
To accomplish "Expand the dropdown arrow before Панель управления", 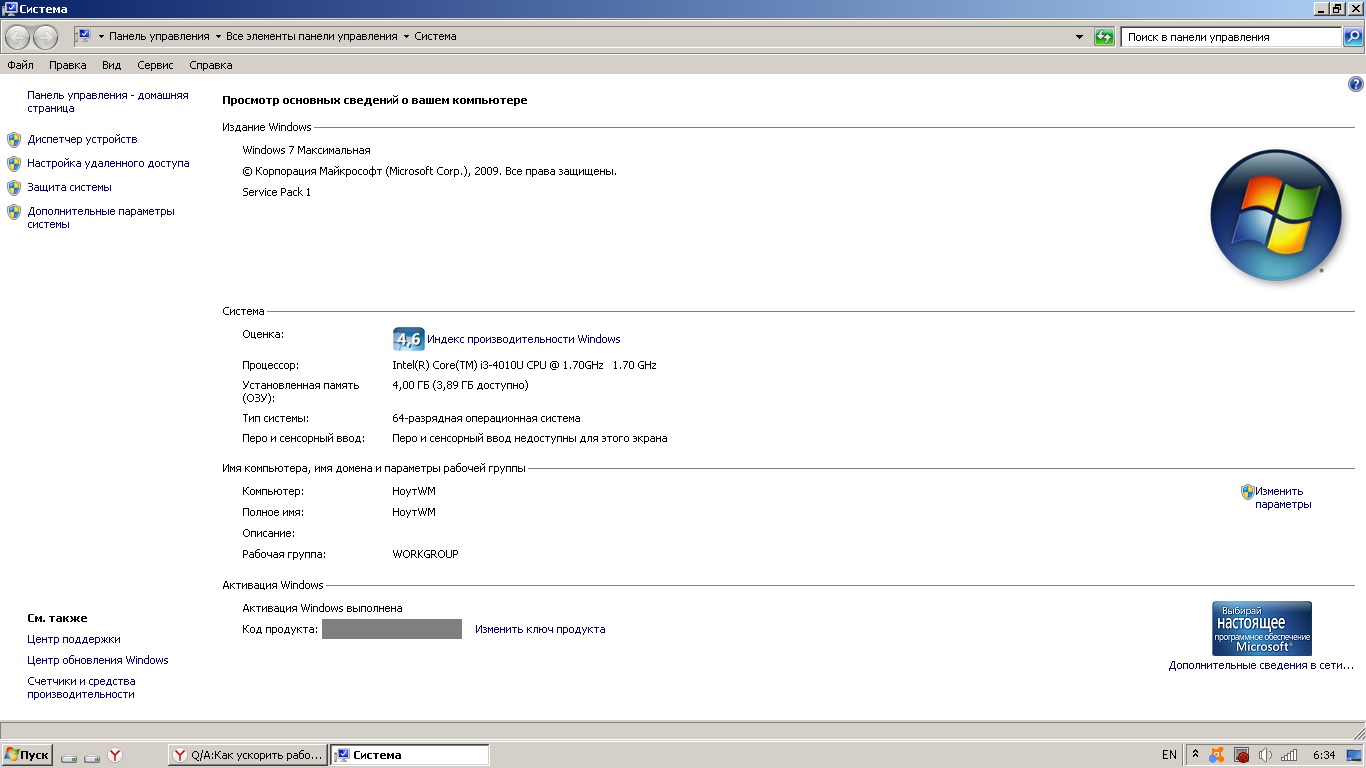I will tap(99, 37).
